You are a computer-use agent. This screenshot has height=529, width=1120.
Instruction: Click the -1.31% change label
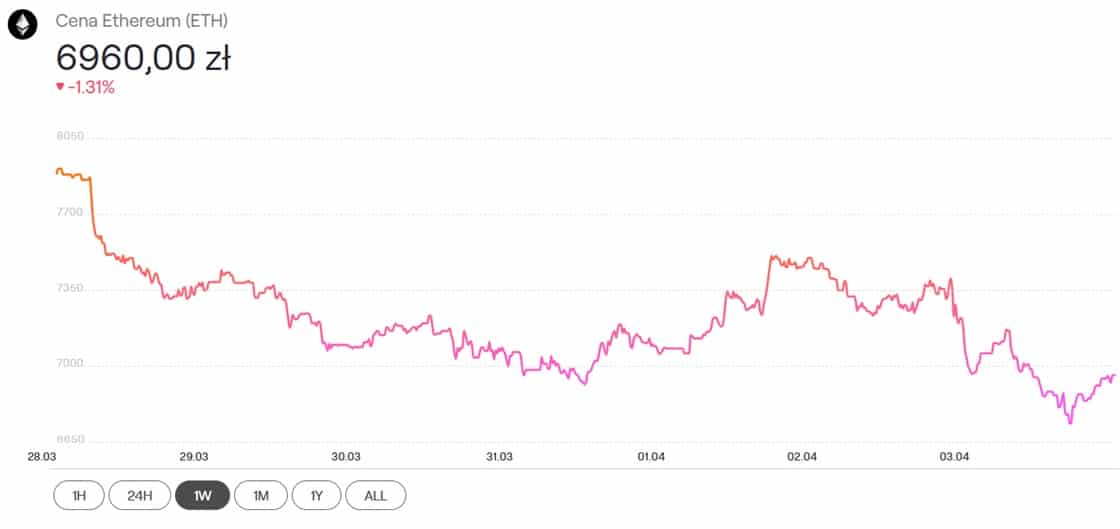pos(91,87)
